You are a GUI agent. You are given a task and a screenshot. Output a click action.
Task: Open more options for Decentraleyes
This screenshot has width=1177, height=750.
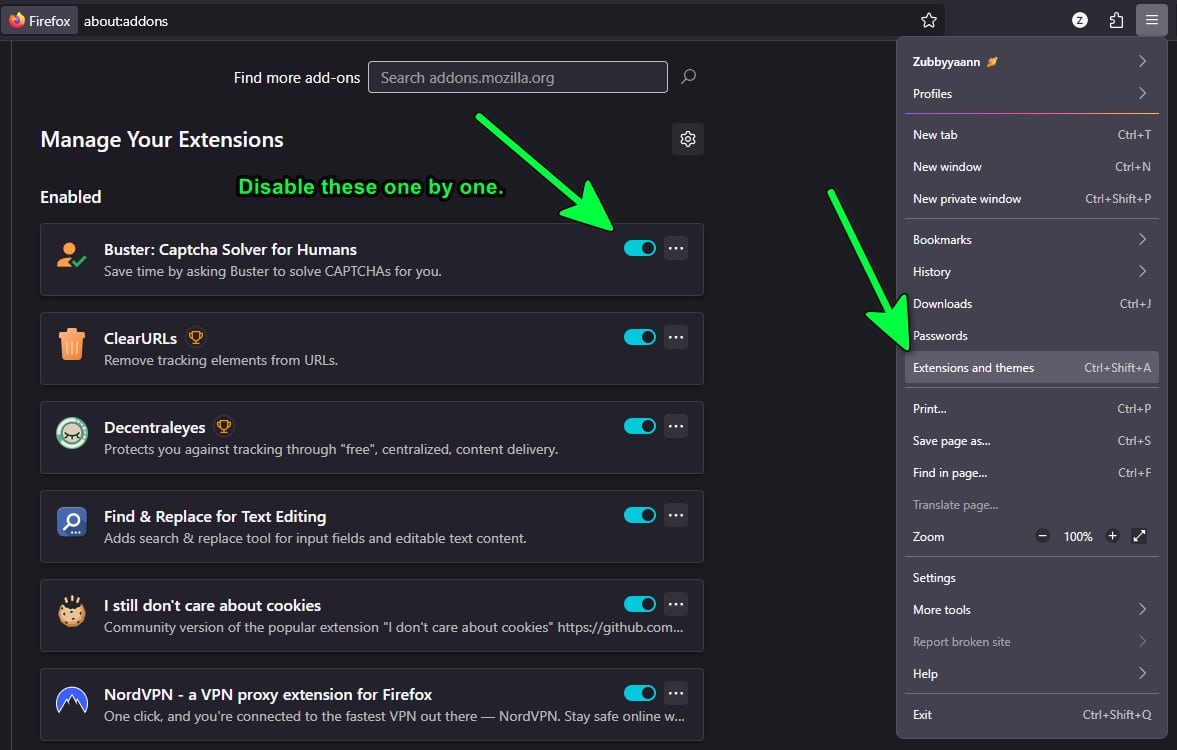[676, 426]
